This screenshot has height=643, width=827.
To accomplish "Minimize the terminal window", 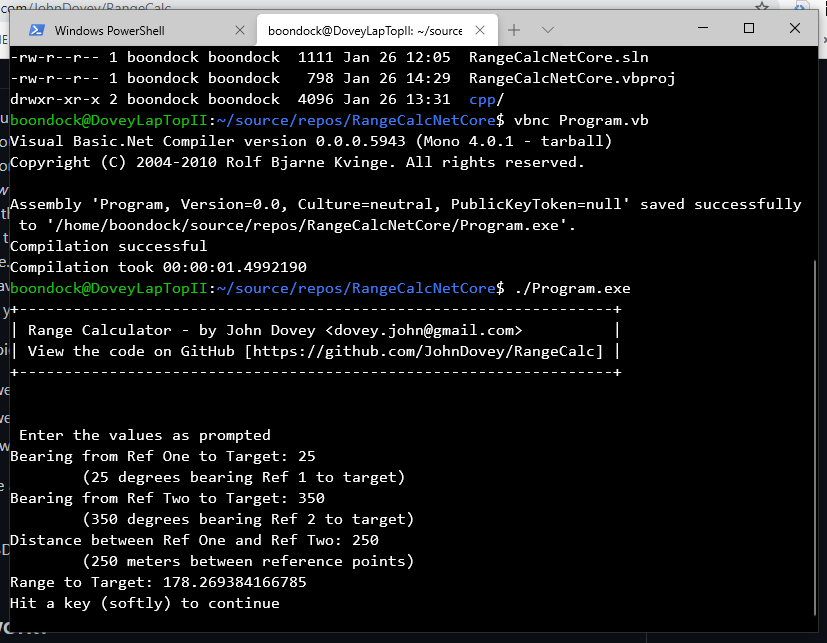I will click(702, 28).
